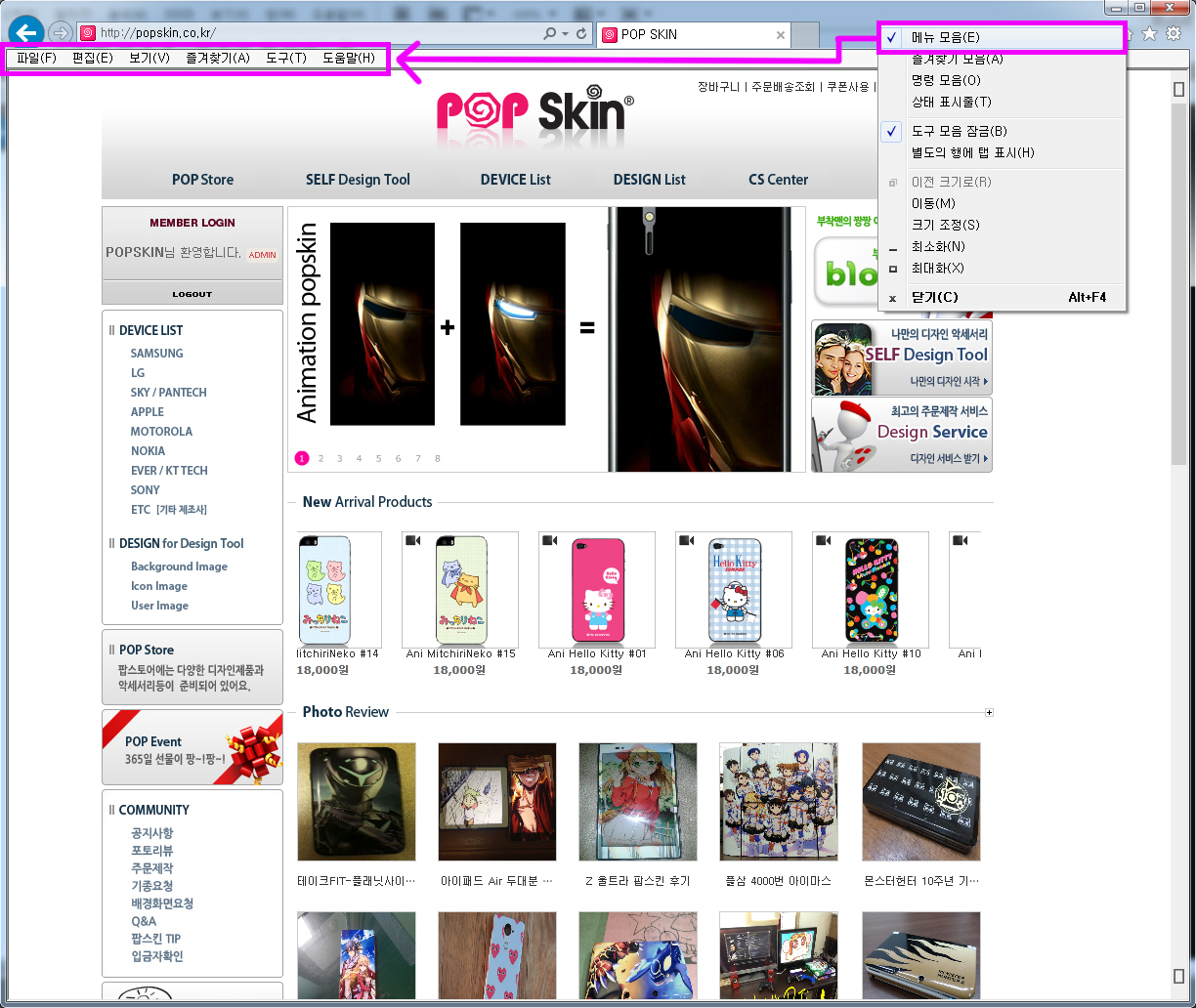Viewport: 1196px width, 1008px height.
Task: Close the POP SKIN tab
Action: 780,35
